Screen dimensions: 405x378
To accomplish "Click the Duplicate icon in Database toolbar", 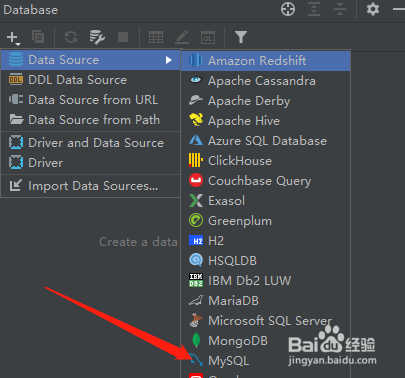I will point(38,37).
